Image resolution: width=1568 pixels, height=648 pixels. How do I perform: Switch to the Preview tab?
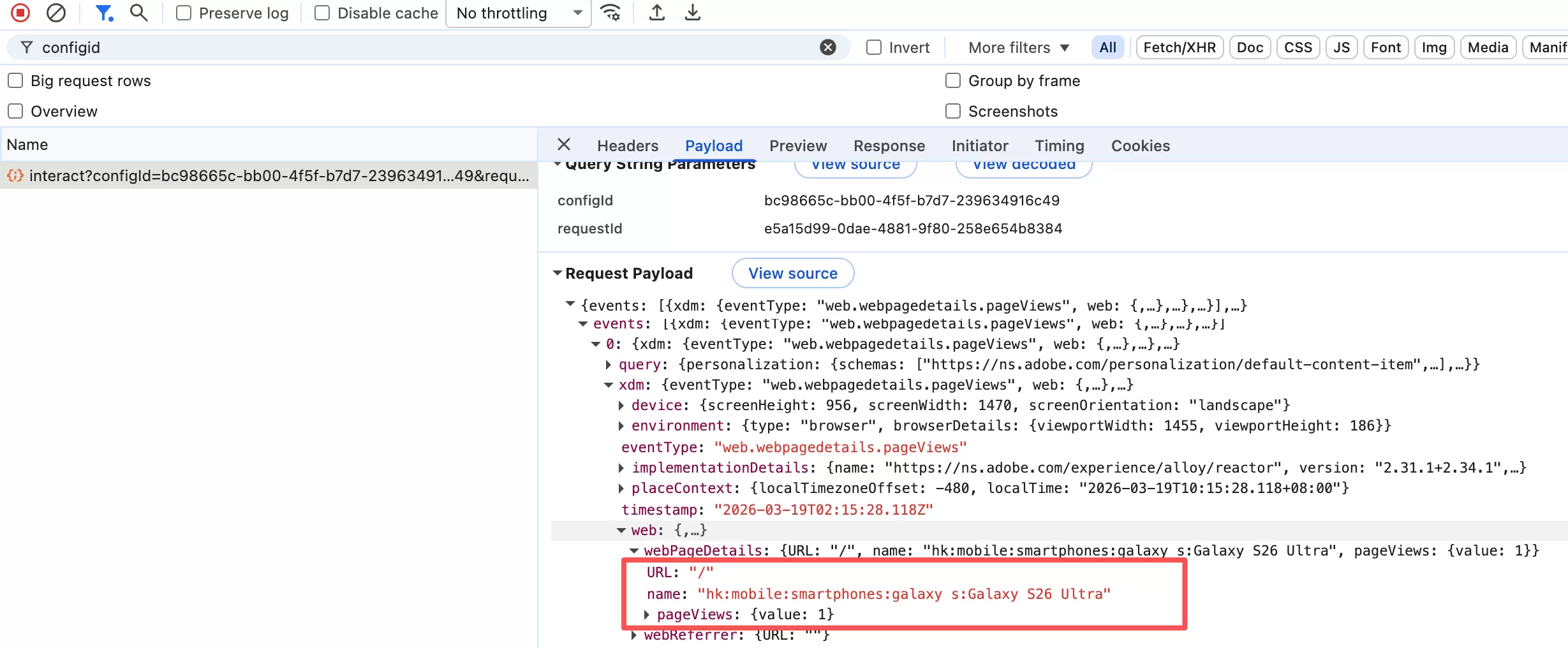(798, 145)
